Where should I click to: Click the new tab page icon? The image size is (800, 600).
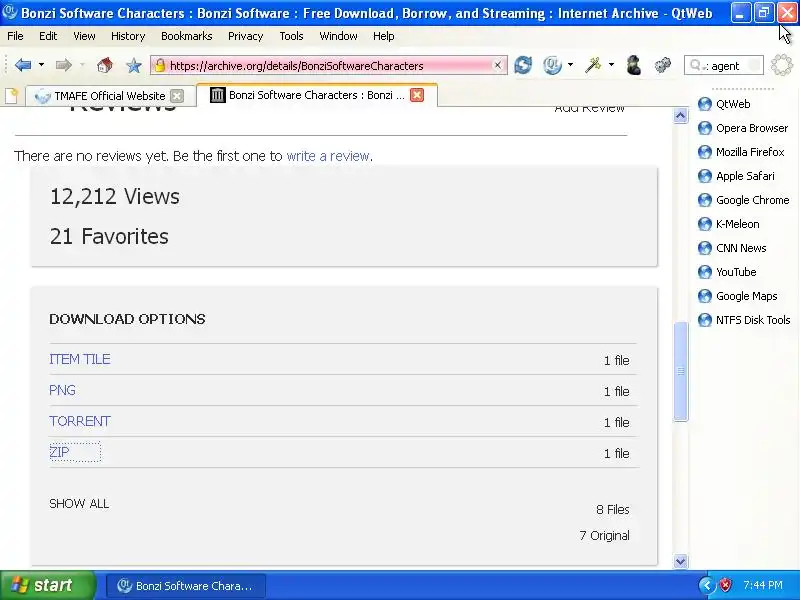click(x=12, y=96)
